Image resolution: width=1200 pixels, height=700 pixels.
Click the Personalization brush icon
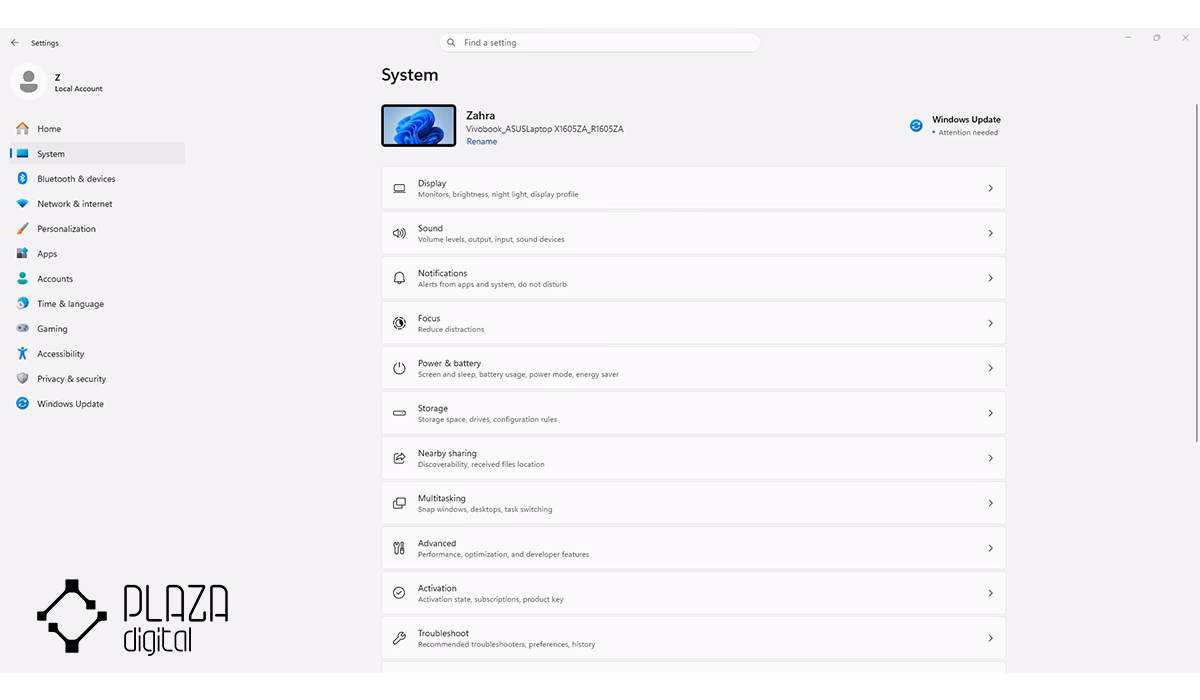click(23, 229)
